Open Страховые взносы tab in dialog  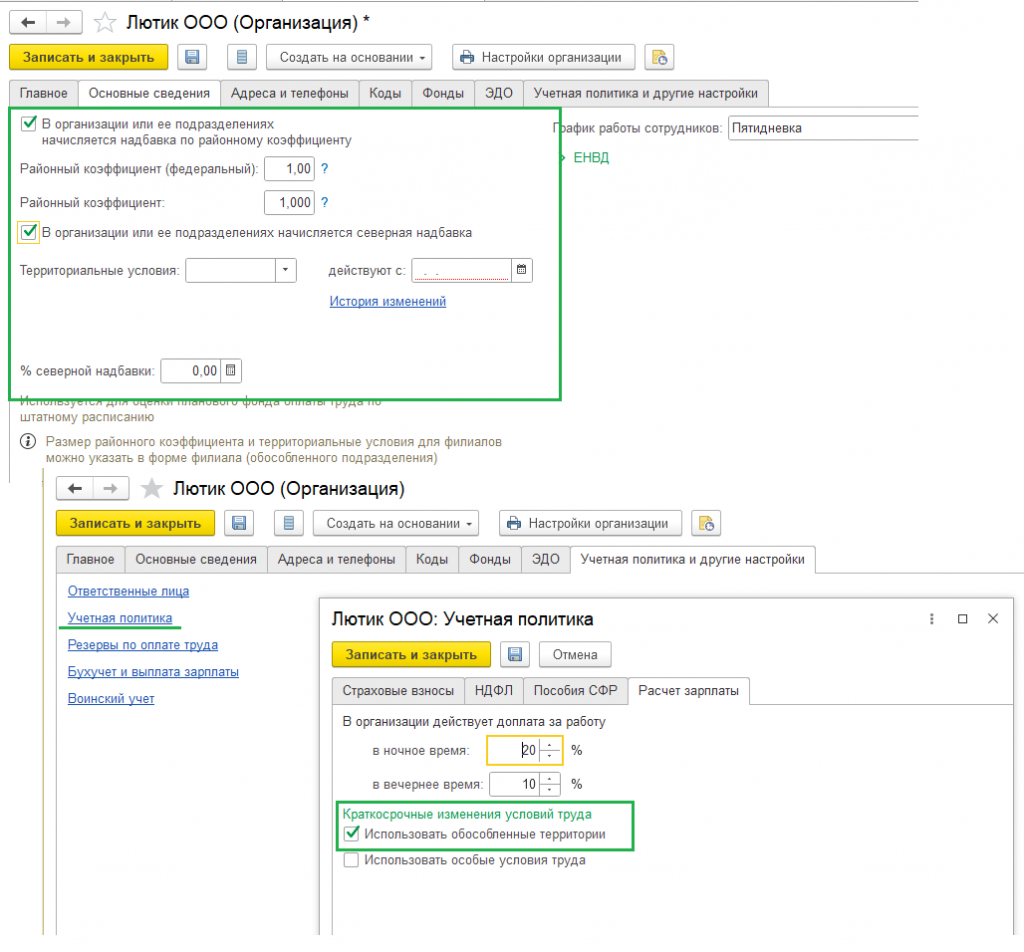tap(398, 691)
